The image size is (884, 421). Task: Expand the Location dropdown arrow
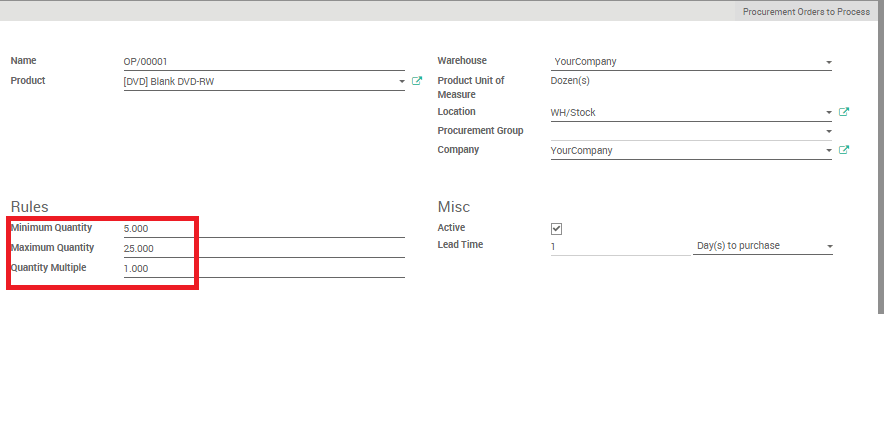pos(828,113)
